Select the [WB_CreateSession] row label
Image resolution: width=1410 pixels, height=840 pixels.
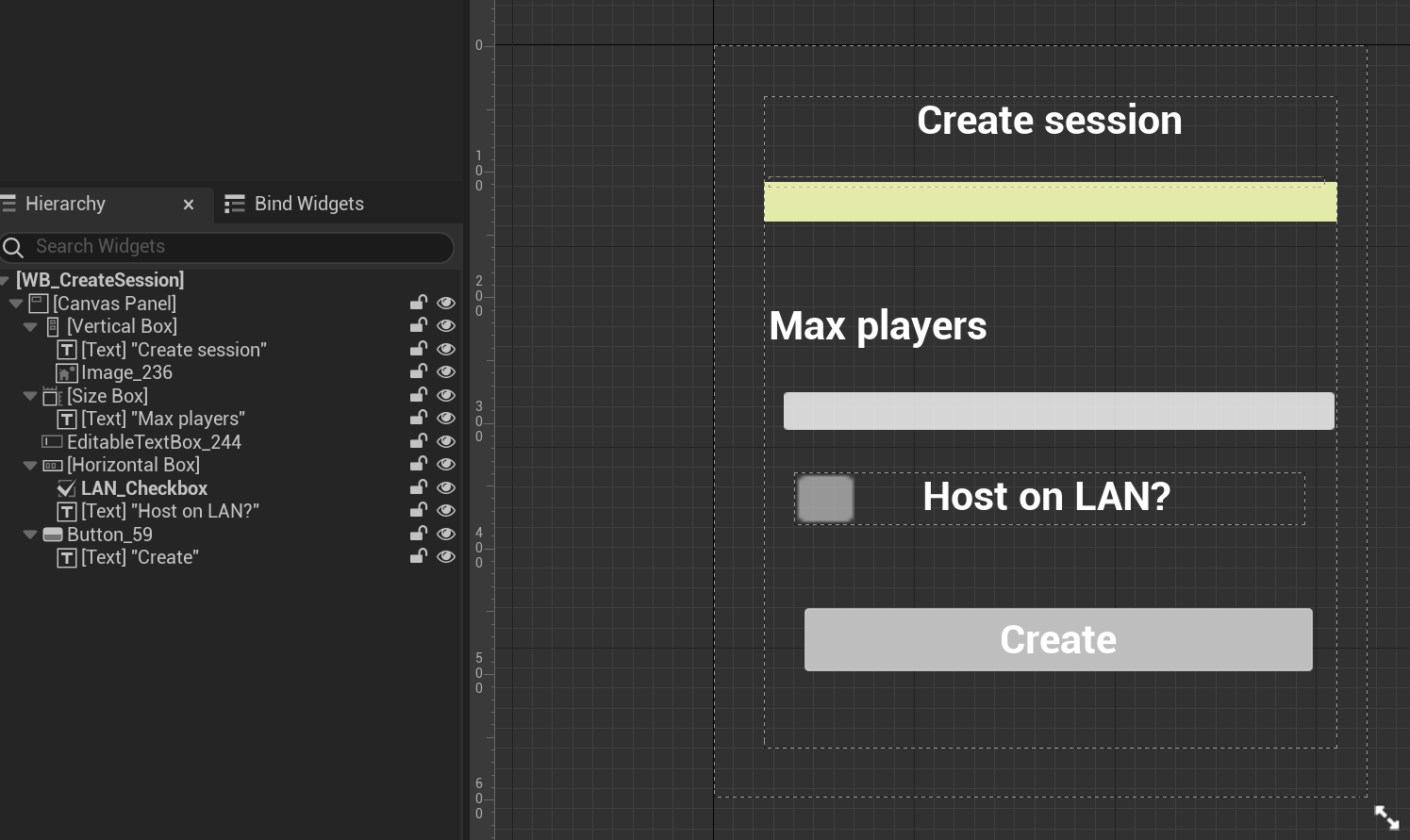100,280
